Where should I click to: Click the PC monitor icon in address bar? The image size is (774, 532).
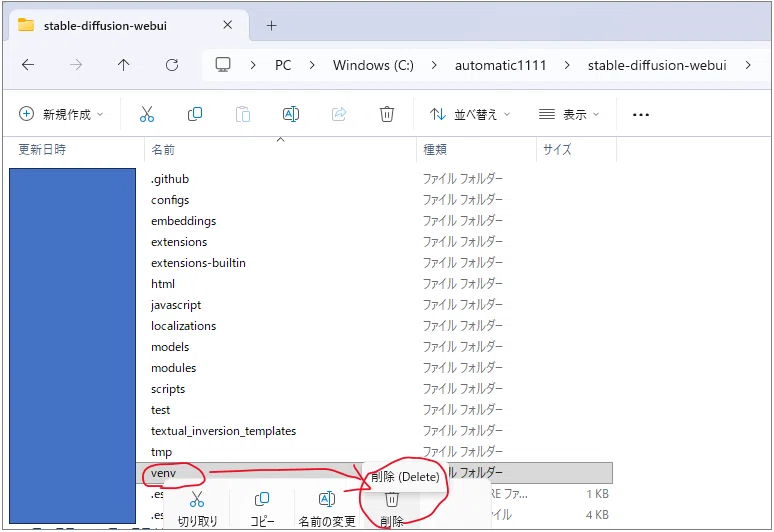(223, 65)
